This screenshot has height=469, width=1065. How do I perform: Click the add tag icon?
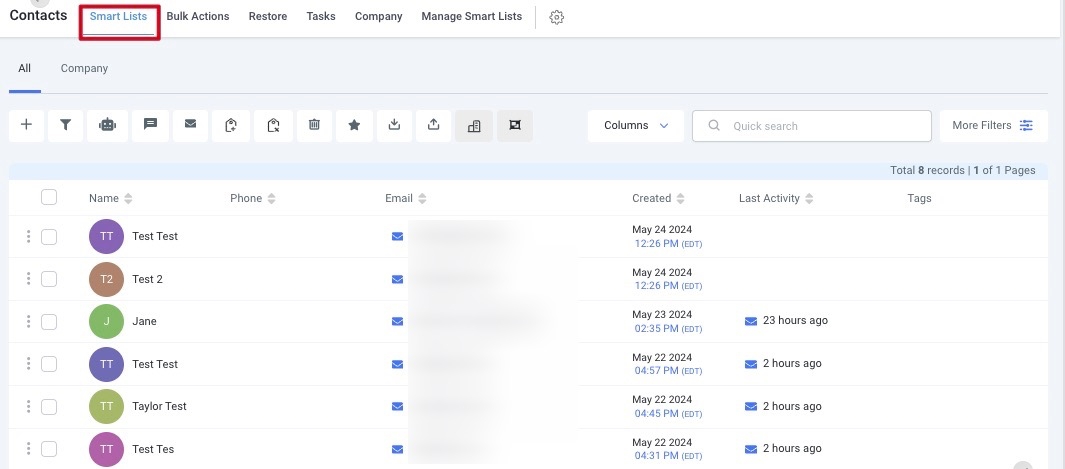(x=231, y=125)
